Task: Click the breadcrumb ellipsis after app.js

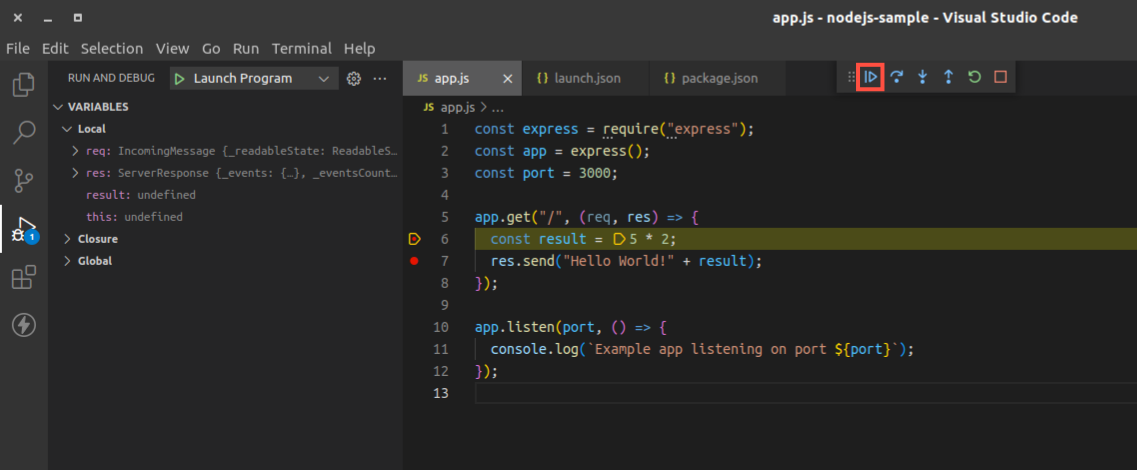Action: pos(497,107)
